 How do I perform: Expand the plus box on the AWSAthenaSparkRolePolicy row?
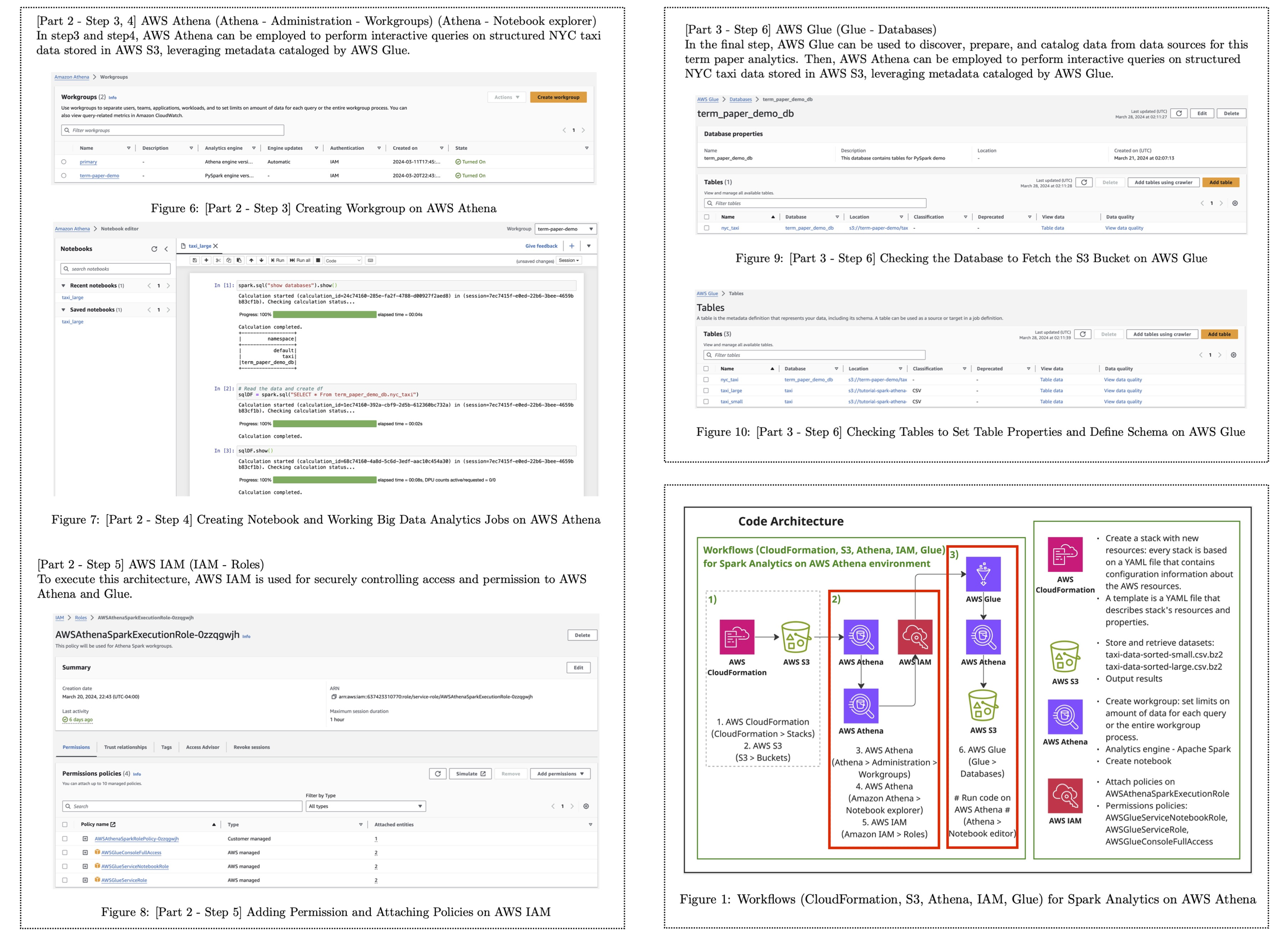85,839
